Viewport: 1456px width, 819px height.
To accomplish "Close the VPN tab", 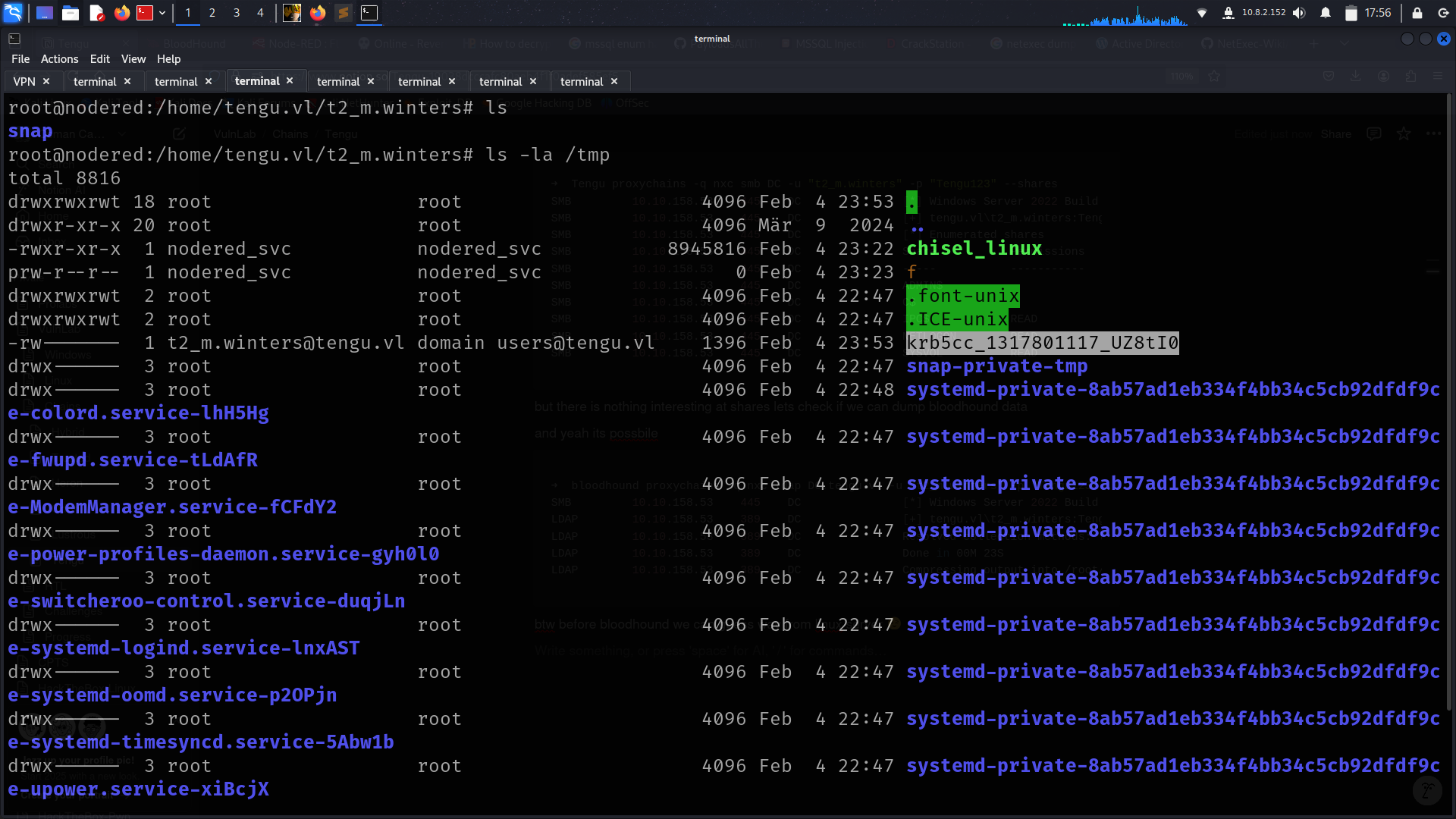I will (46, 81).
